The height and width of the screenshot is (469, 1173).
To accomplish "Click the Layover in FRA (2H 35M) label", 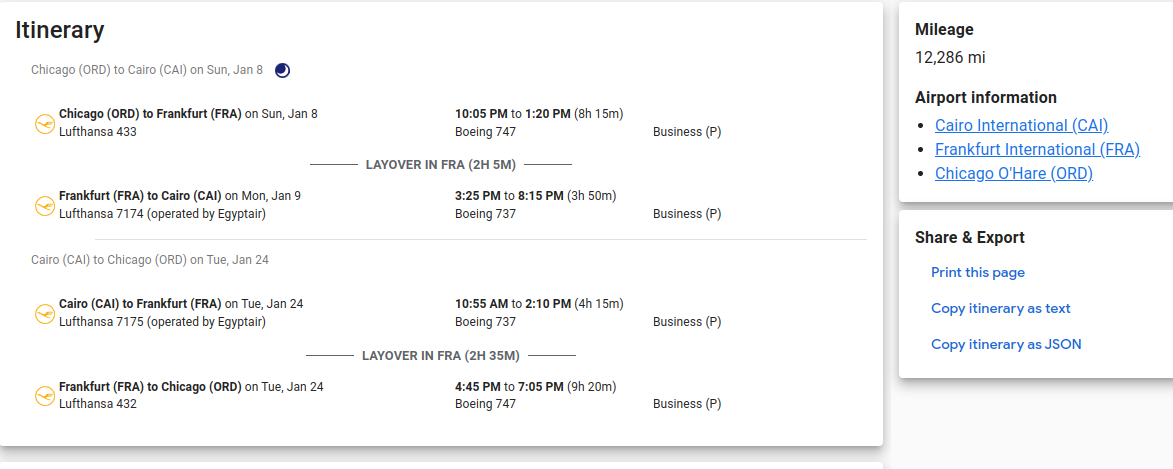I will (x=441, y=355).
